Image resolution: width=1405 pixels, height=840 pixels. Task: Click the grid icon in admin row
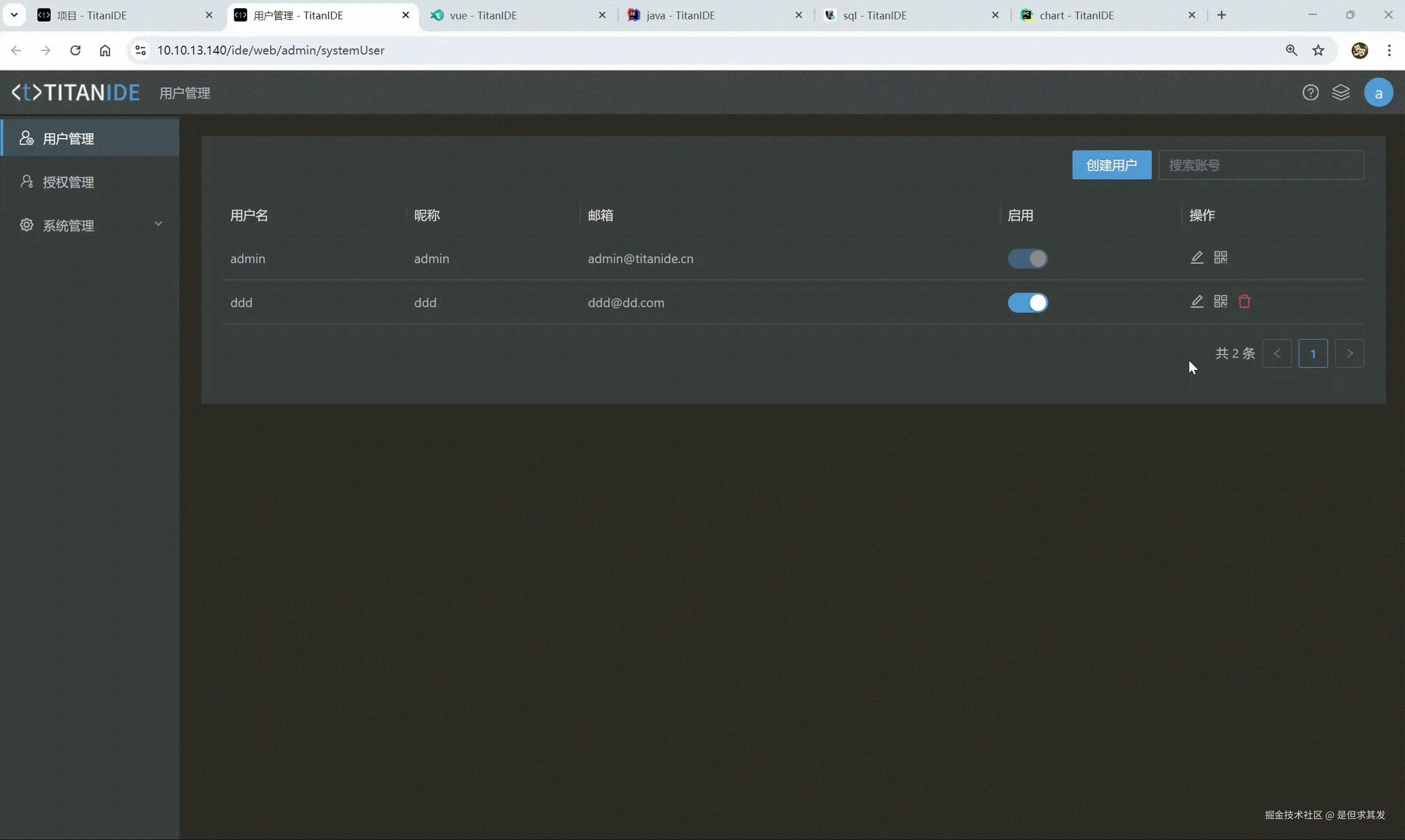1221,257
